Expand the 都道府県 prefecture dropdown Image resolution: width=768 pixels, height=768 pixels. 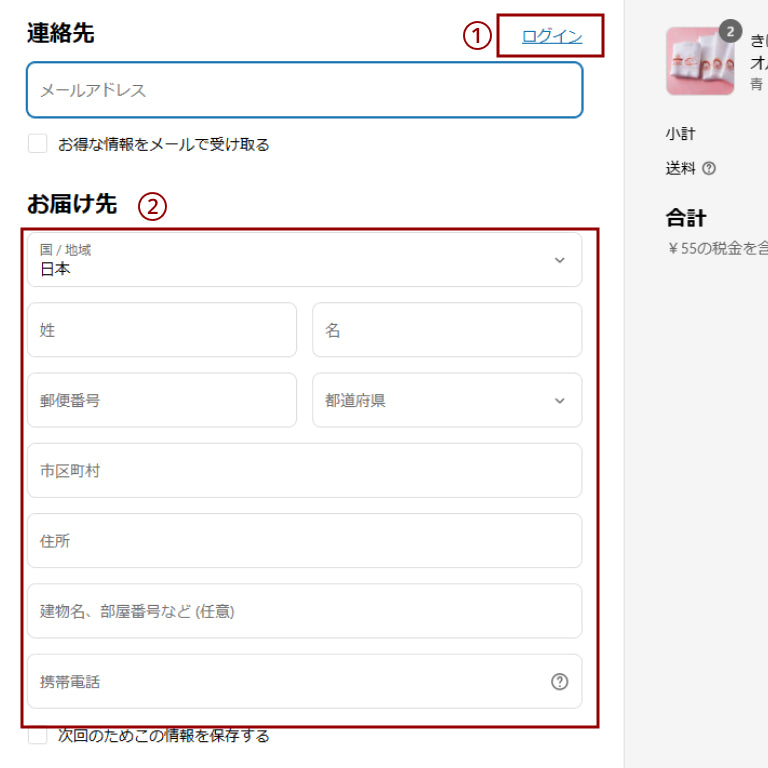tap(446, 400)
